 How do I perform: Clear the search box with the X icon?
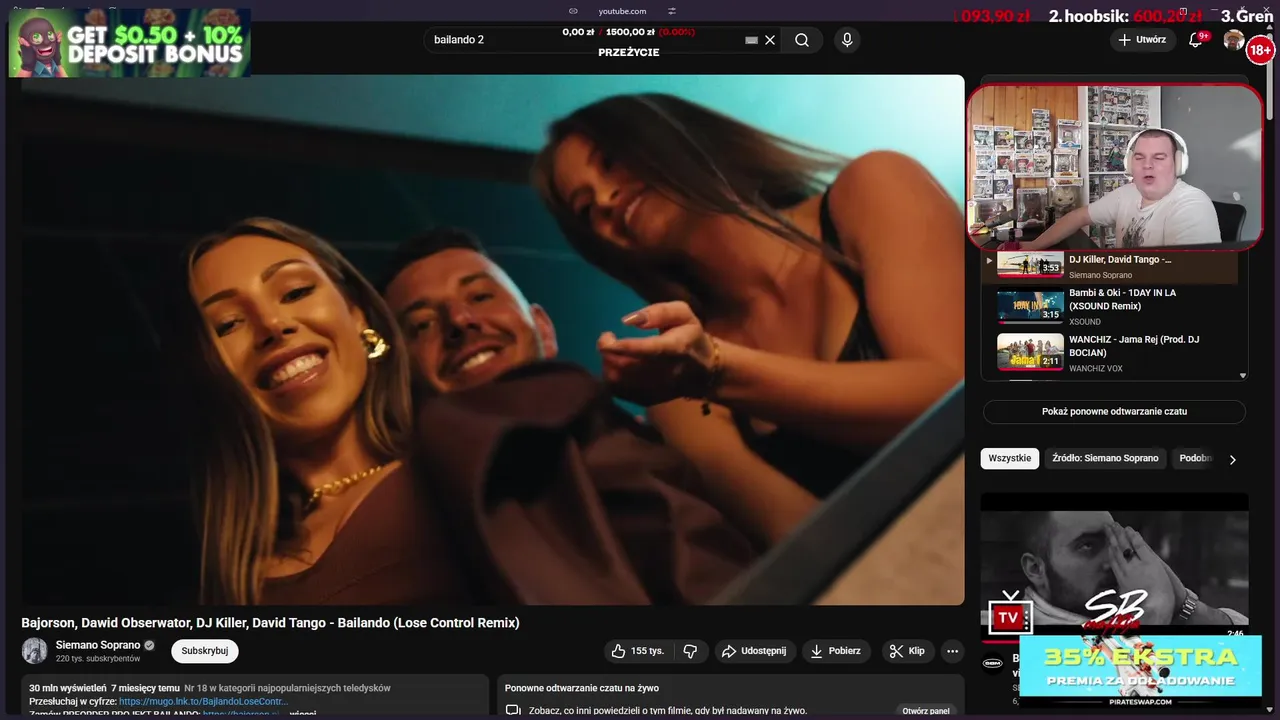770,40
